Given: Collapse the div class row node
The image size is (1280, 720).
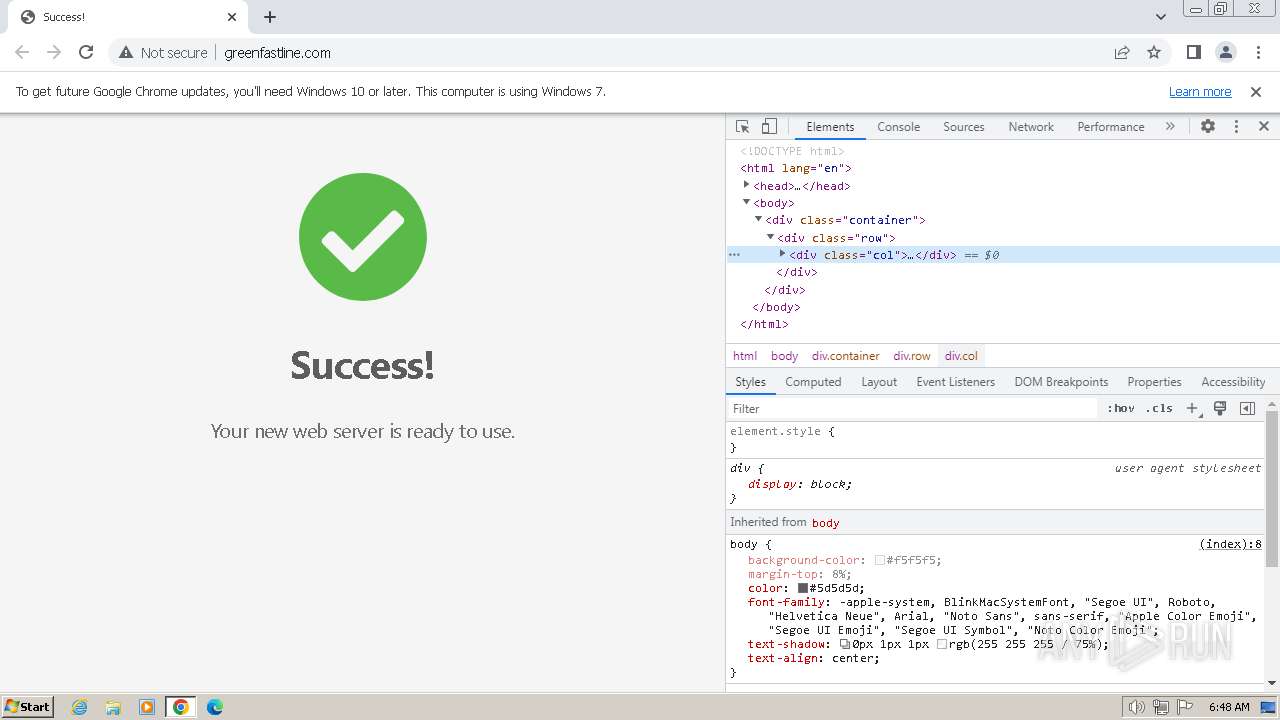Looking at the screenshot, I should tap(770, 237).
